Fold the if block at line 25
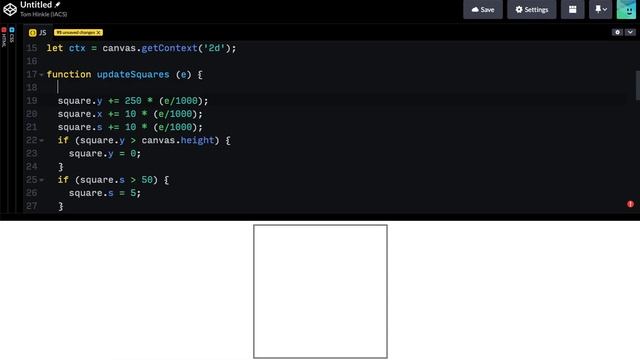 pyautogui.click(x=41, y=180)
